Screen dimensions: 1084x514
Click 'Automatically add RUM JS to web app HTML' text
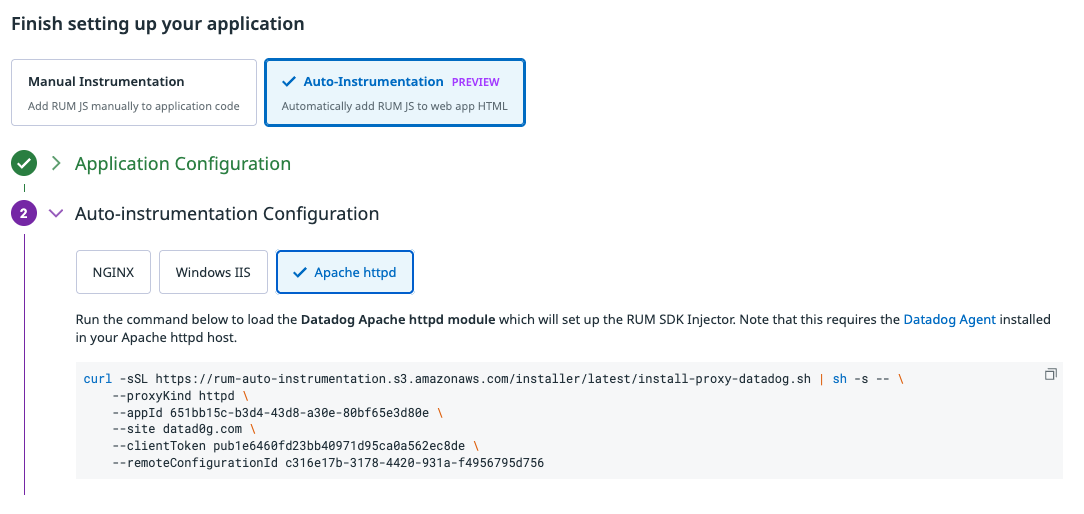395,107
